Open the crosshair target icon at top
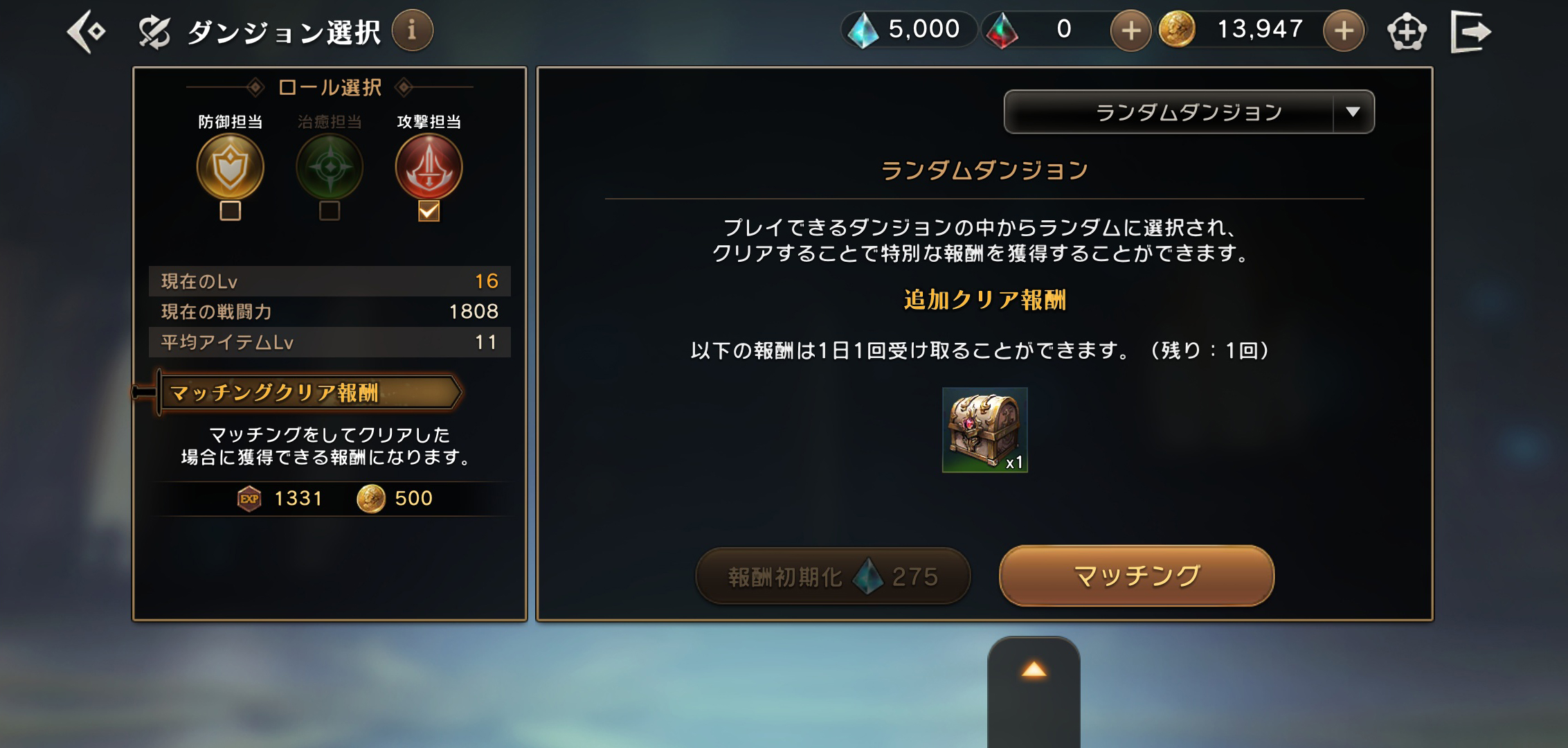This screenshot has width=1568, height=748. [1407, 31]
